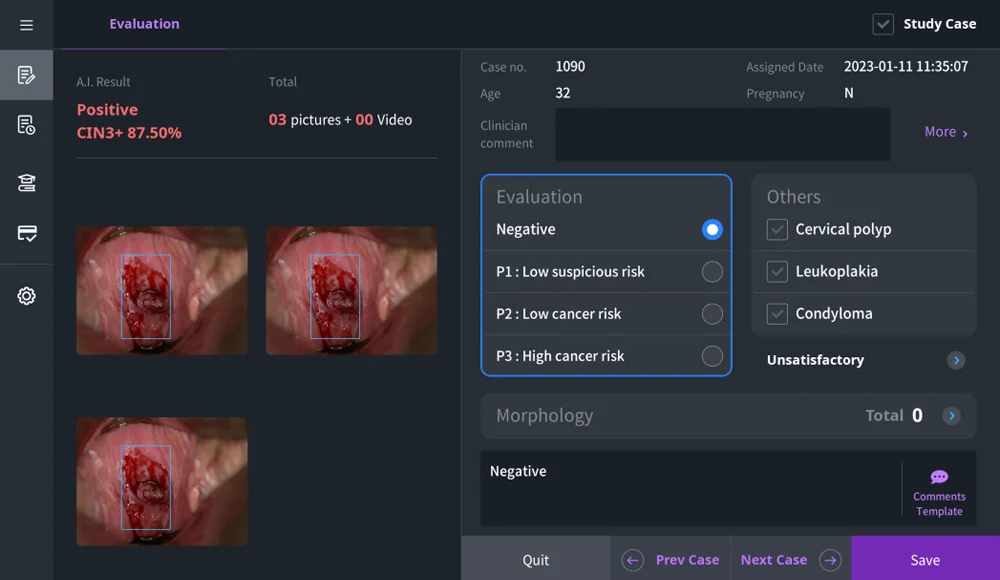Screen dimensions: 1000x580
Task: Expand the Unsatisfactory section arrow
Action: tap(956, 360)
